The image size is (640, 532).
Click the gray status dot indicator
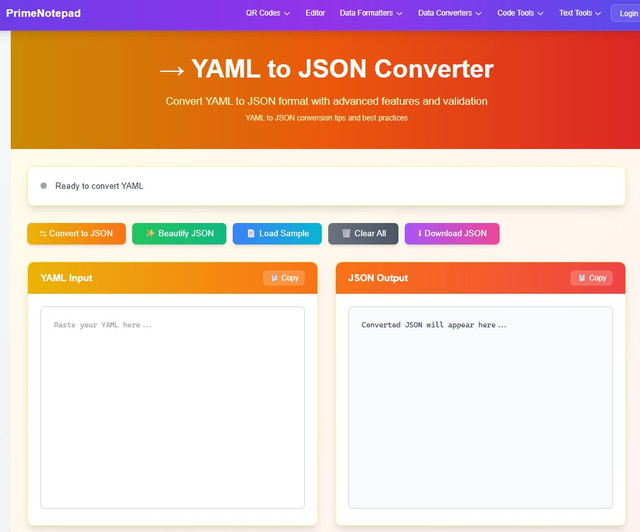pyautogui.click(x=44, y=186)
